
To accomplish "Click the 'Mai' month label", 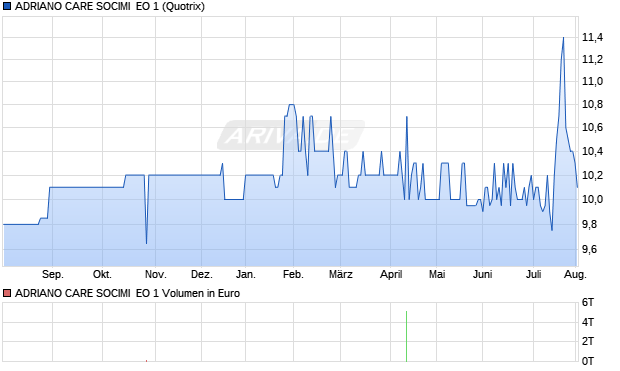I will click(437, 274).
